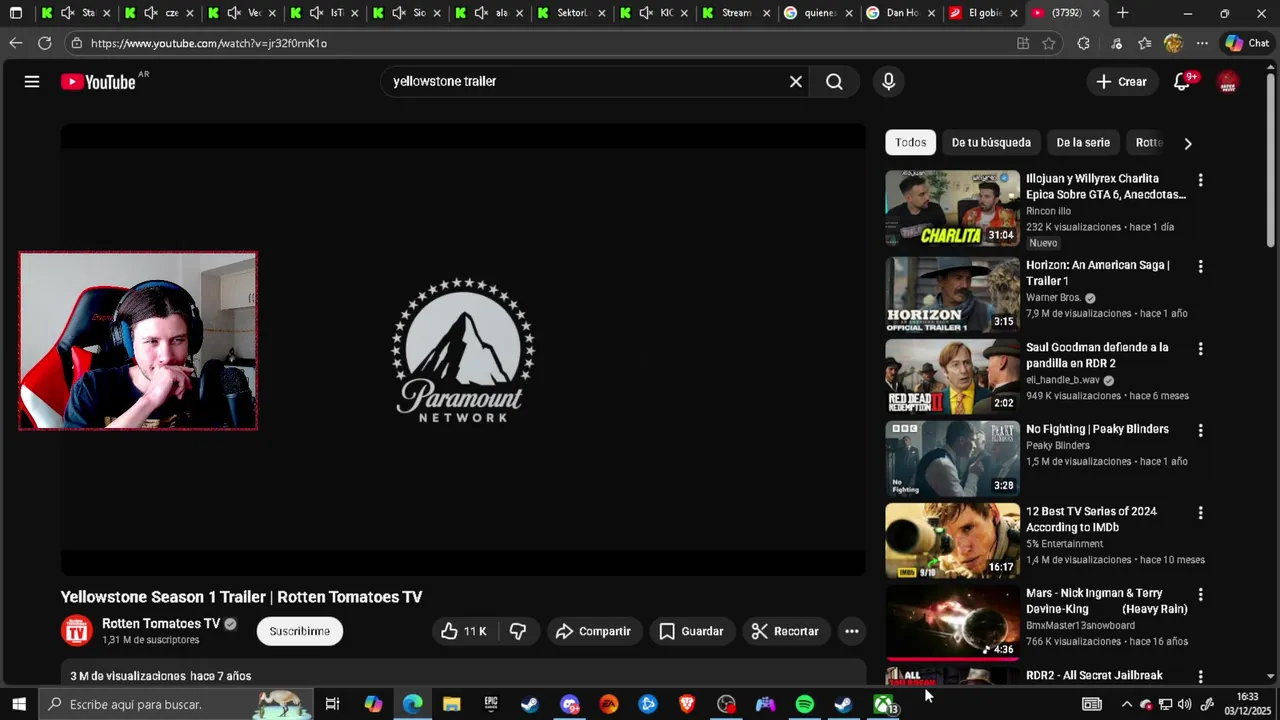The height and width of the screenshot is (720, 1280).
Task: Go to the YouTube home logo
Action: 98,82
